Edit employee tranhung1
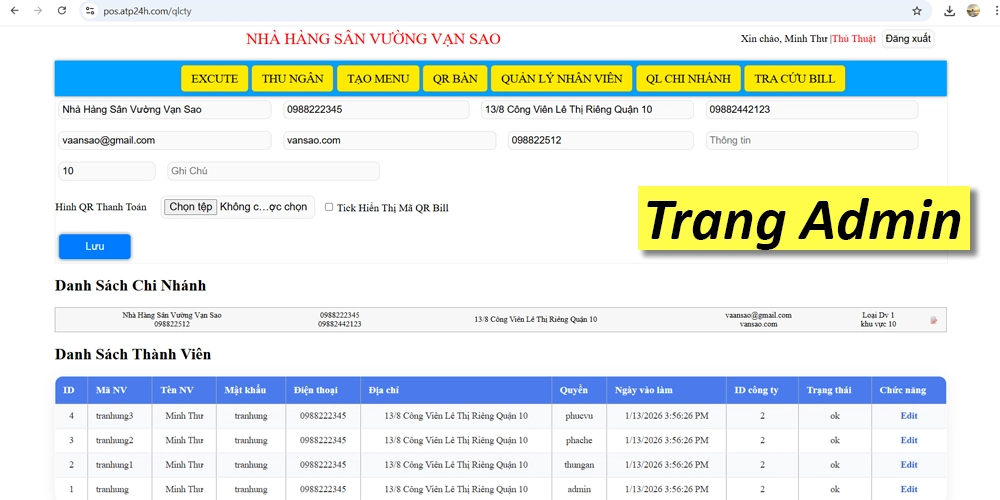 [x=909, y=464]
